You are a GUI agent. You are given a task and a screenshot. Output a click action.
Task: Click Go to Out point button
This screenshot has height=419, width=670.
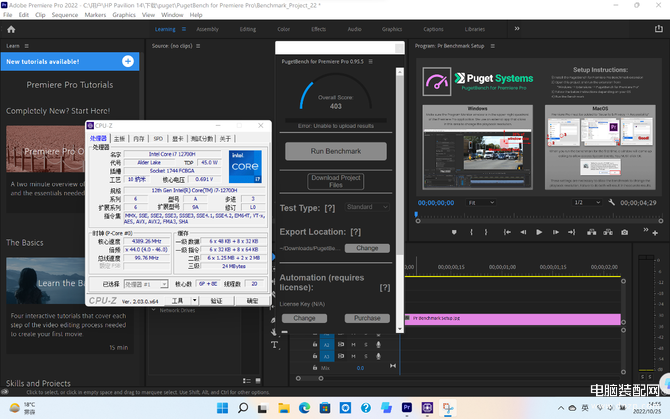tap(572, 232)
